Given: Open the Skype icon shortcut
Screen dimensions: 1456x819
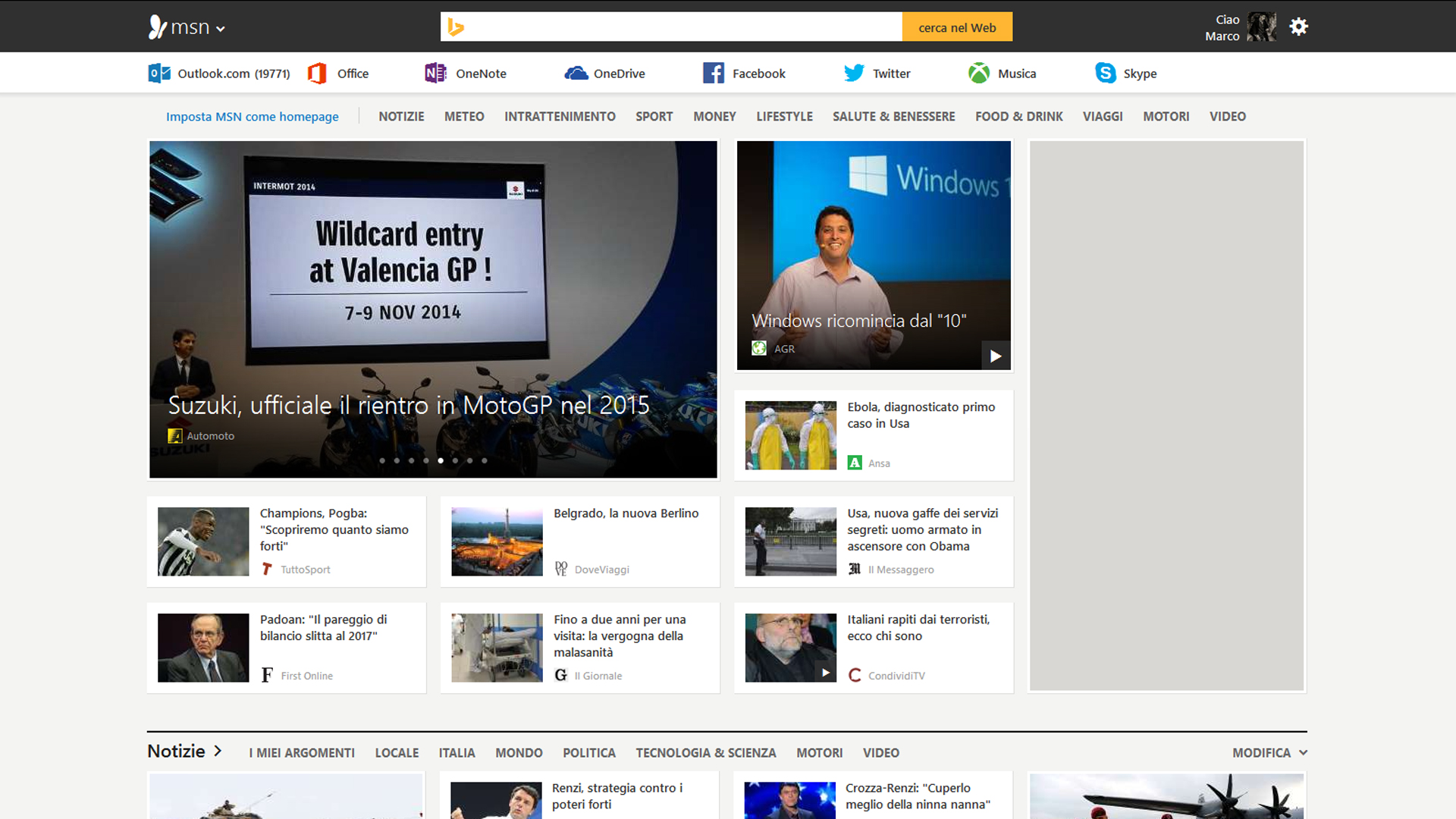Looking at the screenshot, I should point(1105,74).
